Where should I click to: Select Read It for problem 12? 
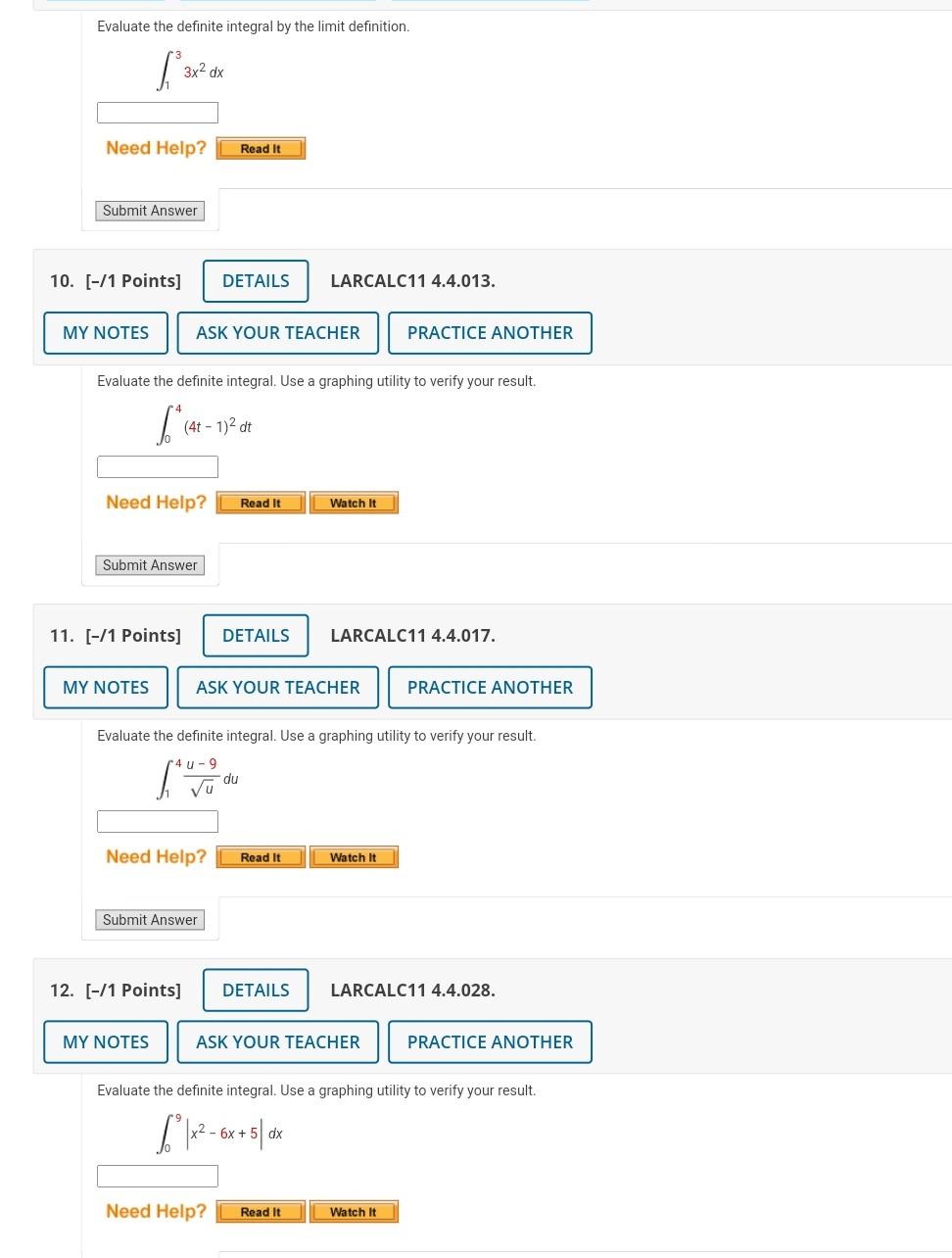pyautogui.click(x=260, y=1210)
